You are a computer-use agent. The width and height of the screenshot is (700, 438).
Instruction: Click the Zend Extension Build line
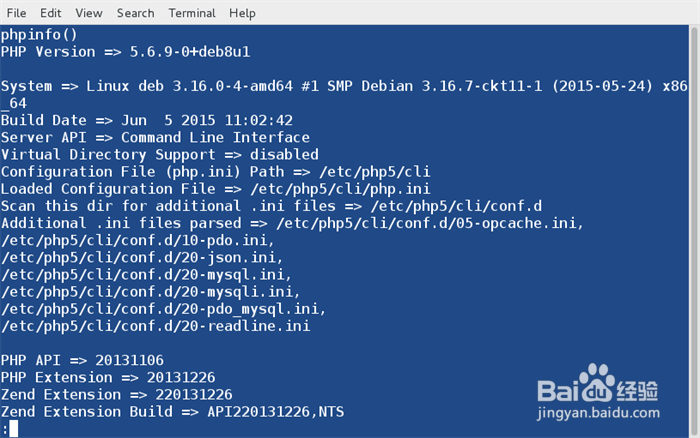[172, 411]
